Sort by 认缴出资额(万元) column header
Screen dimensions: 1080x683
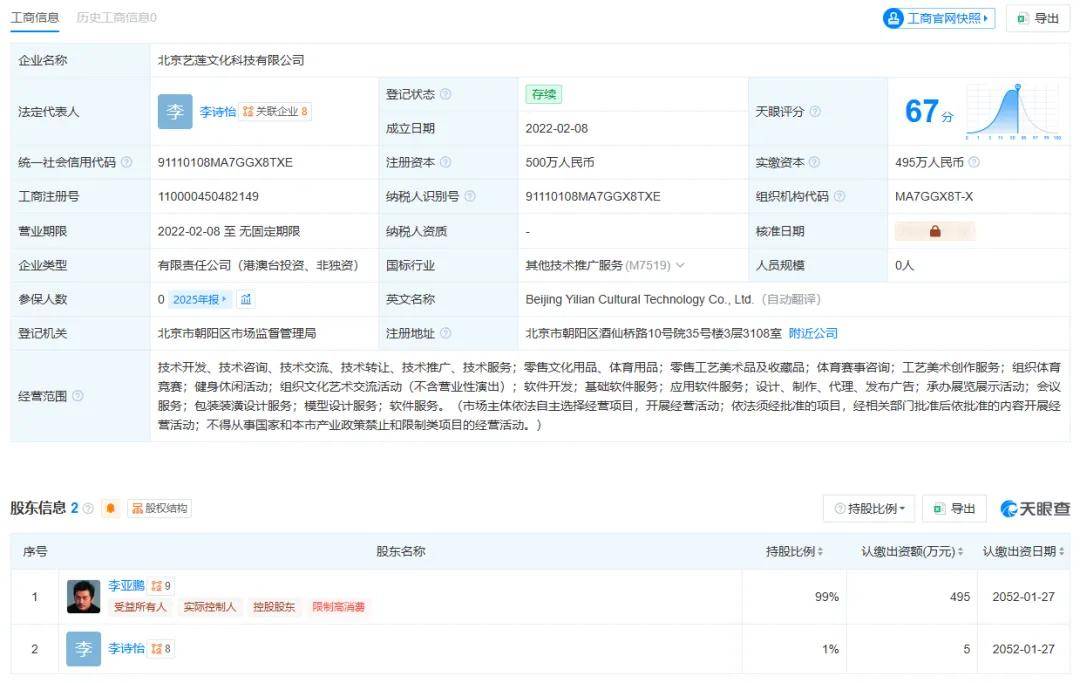pos(912,551)
